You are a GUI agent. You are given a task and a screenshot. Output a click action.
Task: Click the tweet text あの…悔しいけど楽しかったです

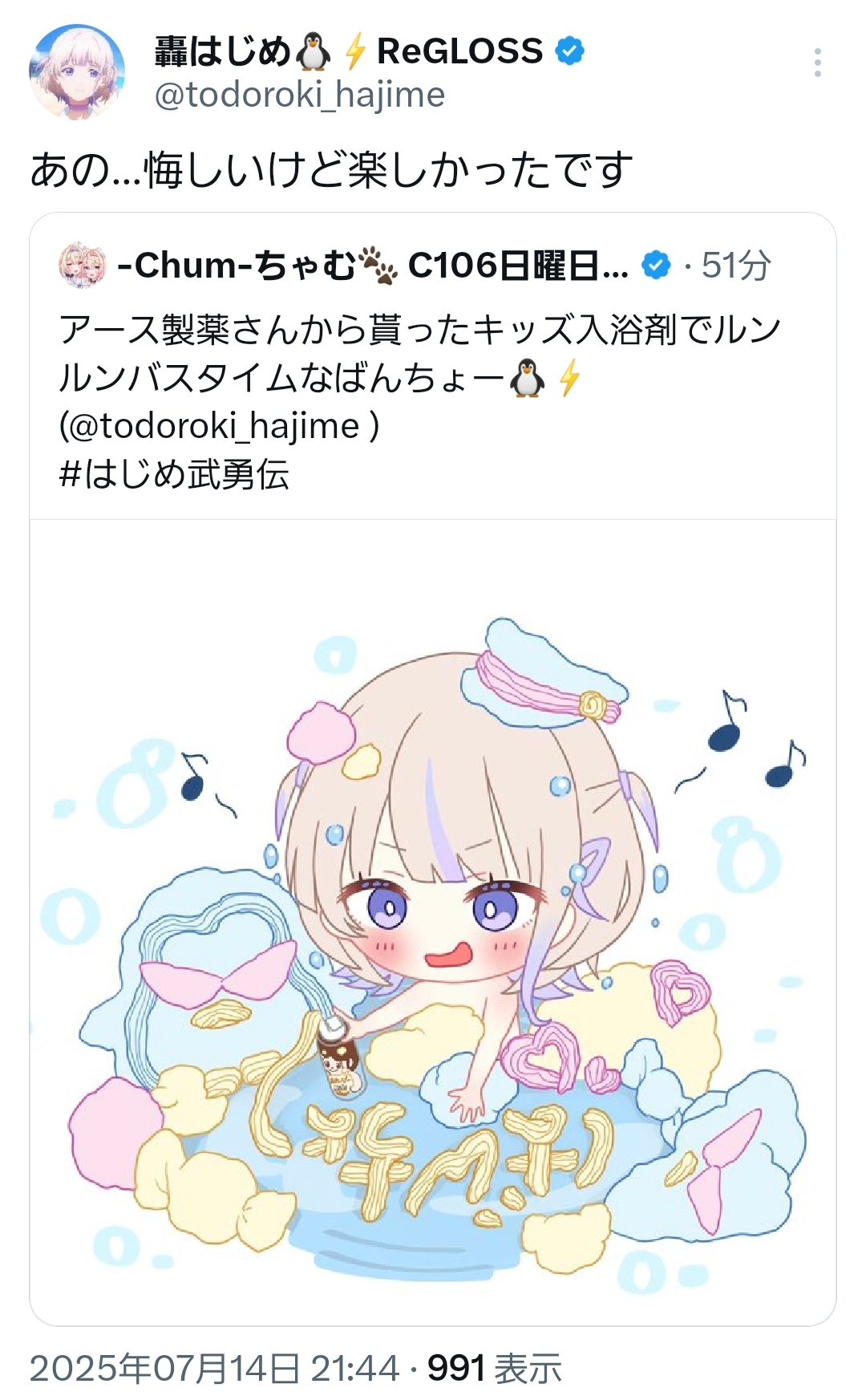pyautogui.click(x=332, y=170)
